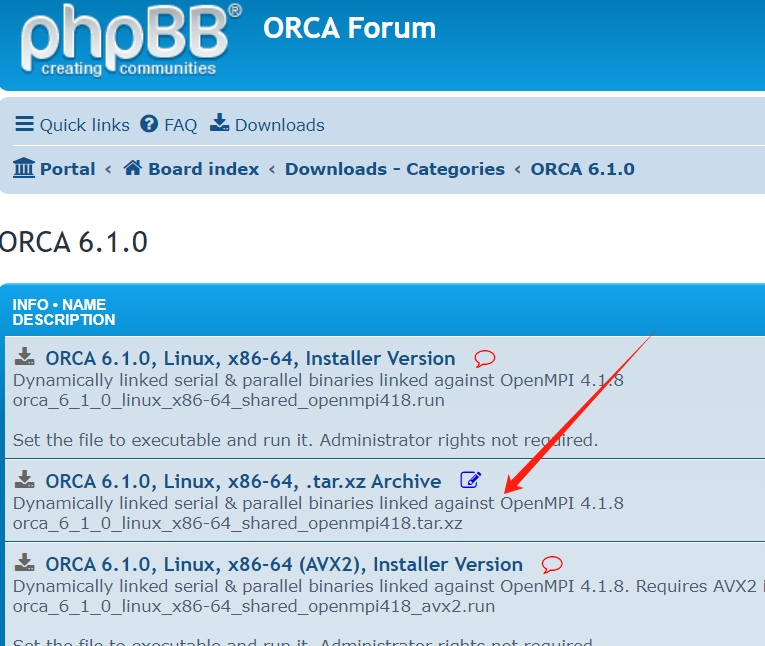Click the Portal breadcrumb text
This screenshot has height=646, width=765.
point(67,169)
